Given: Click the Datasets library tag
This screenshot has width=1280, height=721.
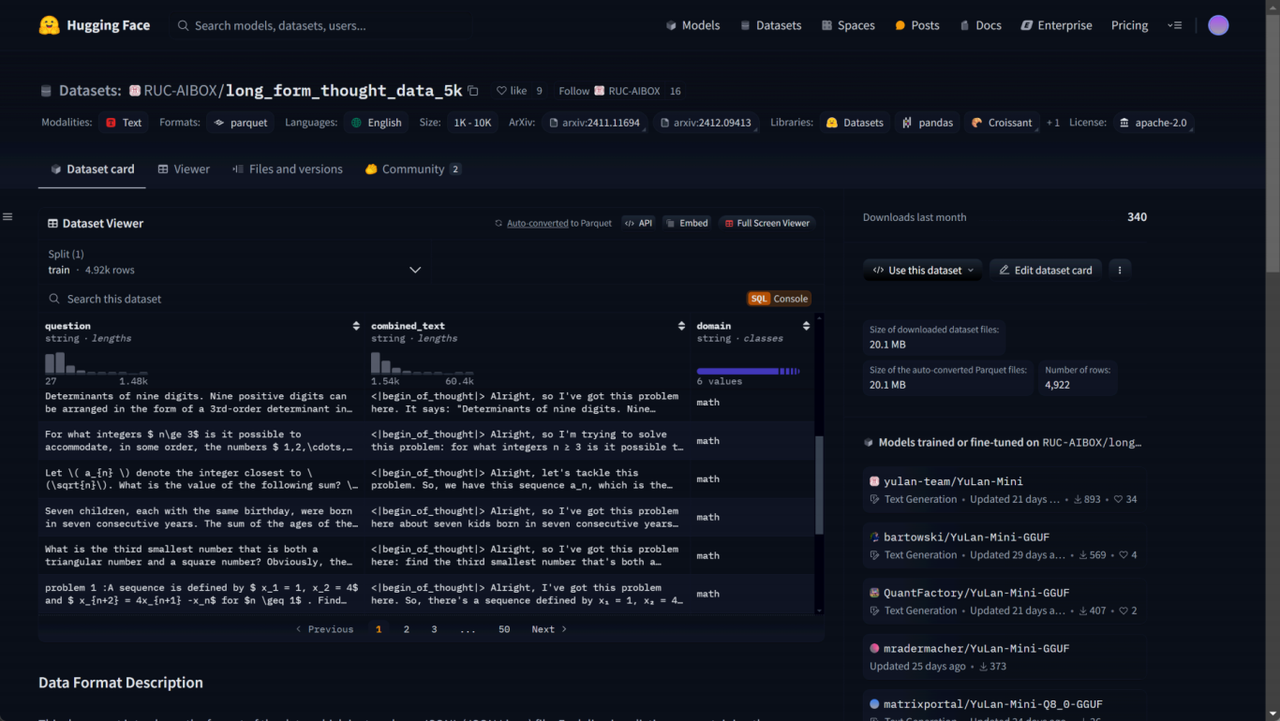Looking at the screenshot, I should pyautogui.click(x=855, y=122).
